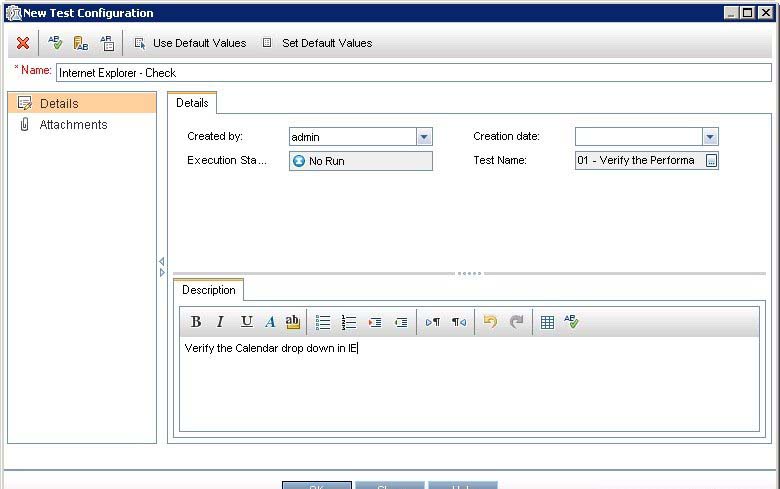Set right-to-left text direction

[x=459, y=322]
